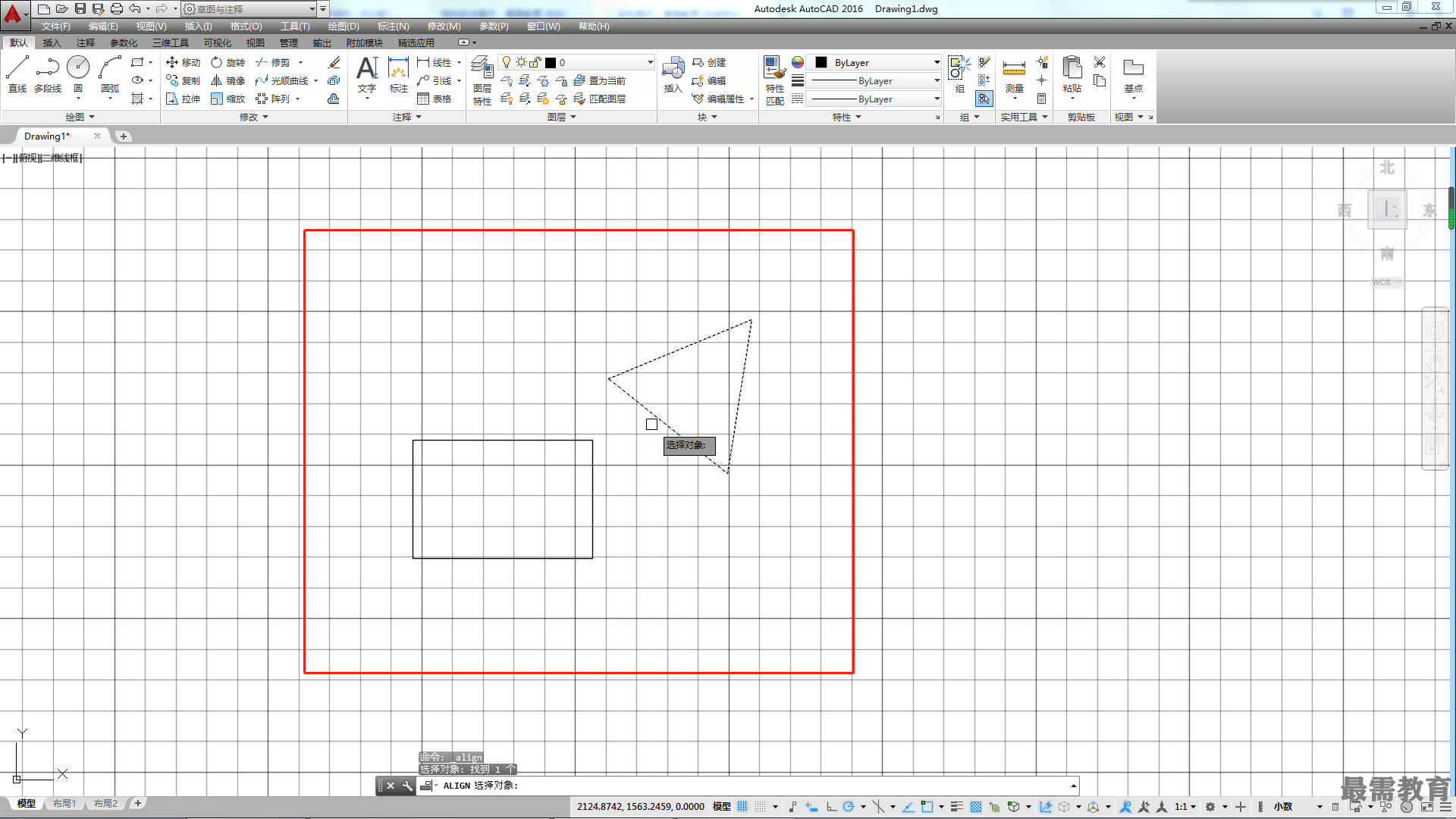Click the 引线 (Leader) button
Viewport: 1456px width, 819px height.
[435, 80]
